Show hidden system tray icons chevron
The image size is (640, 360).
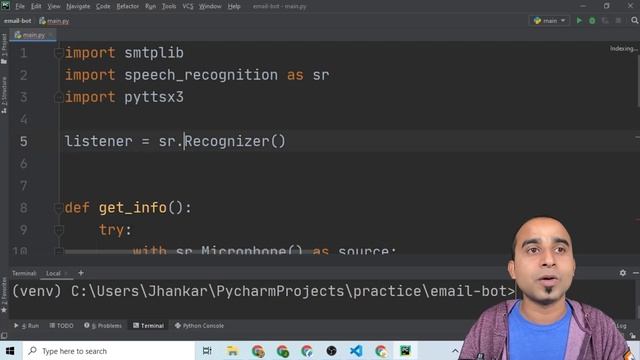click(x=455, y=351)
